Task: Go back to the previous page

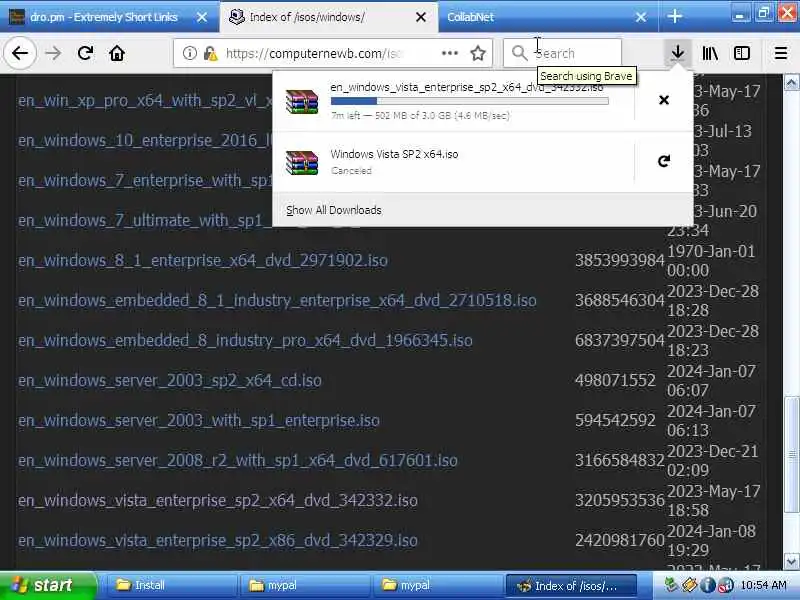Action: (20, 53)
